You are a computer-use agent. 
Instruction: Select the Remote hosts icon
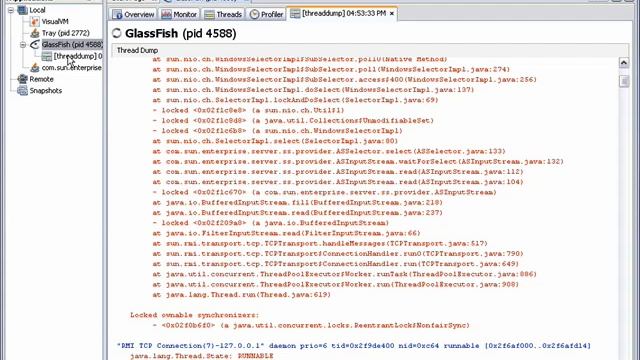coord(22,79)
